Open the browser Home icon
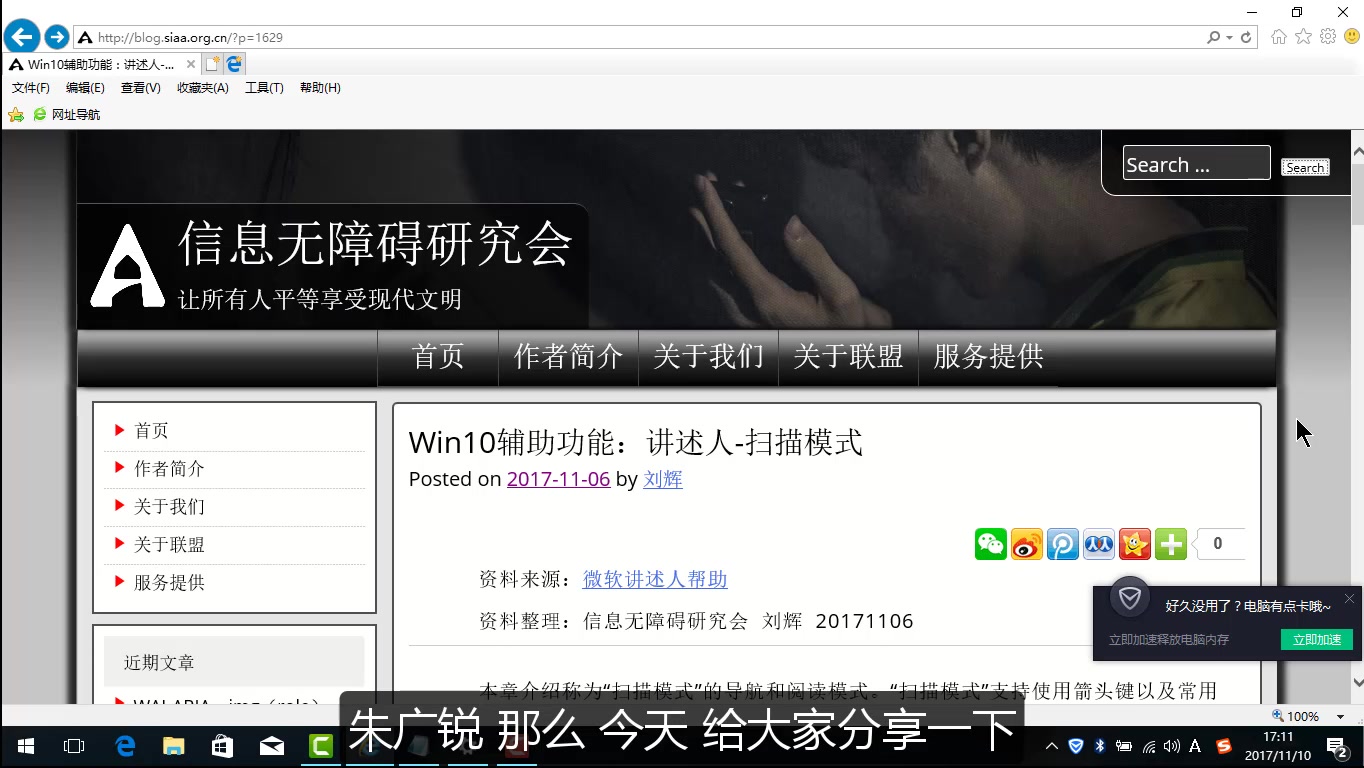 coord(1279,37)
